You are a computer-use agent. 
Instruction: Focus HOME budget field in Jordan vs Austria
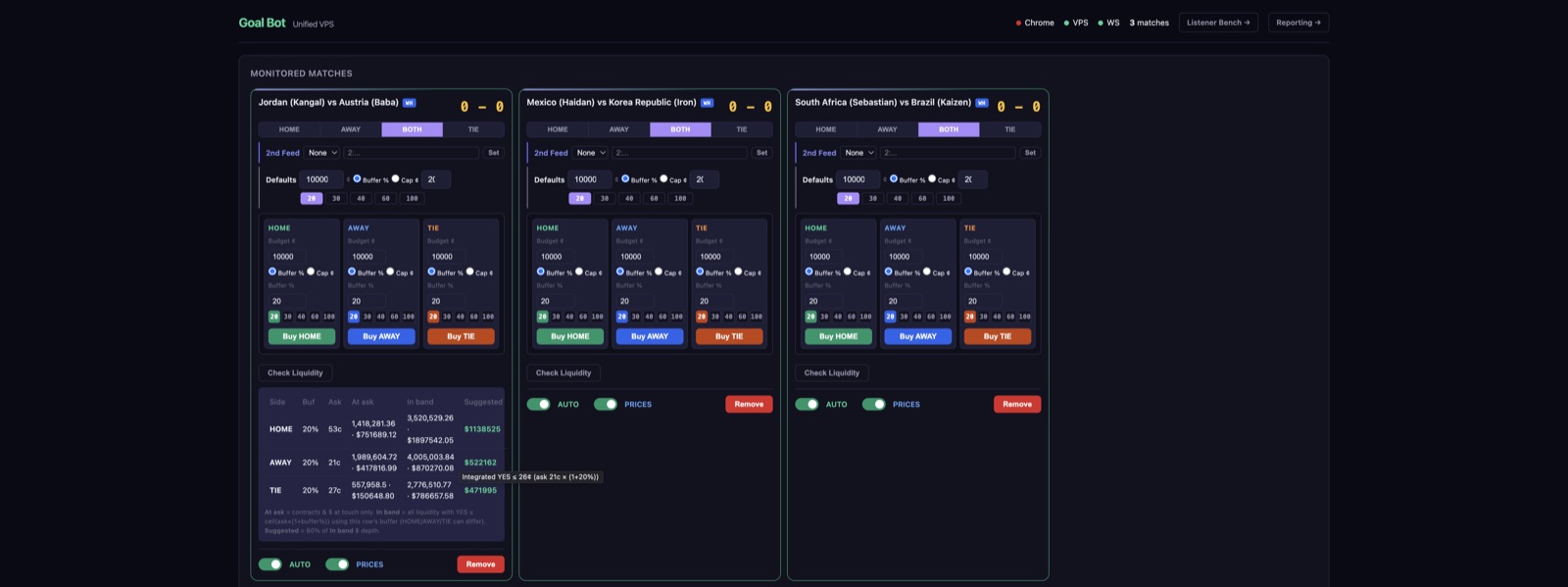[287, 257]
